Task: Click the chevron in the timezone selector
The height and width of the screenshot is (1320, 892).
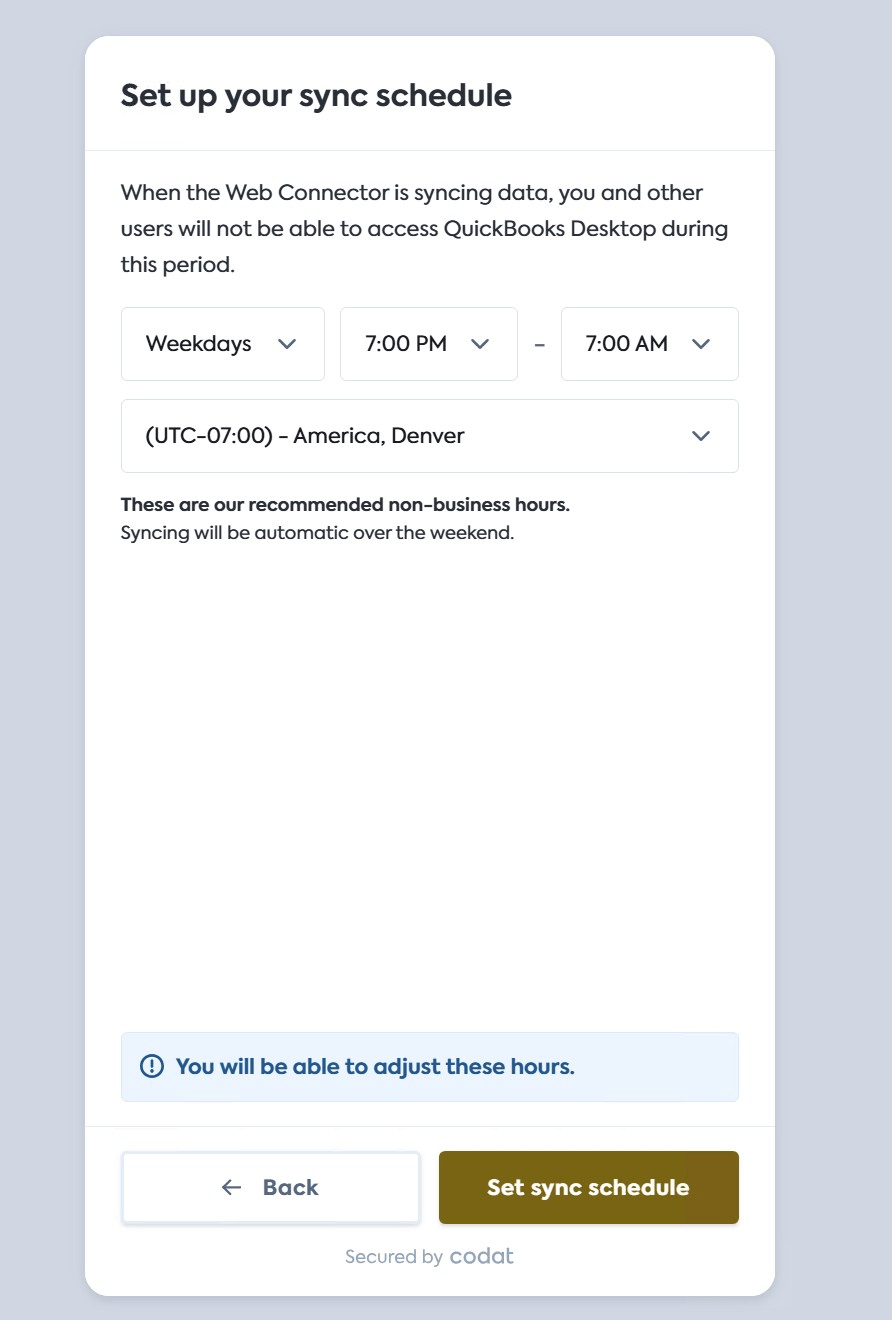Action: [x=701, y=436]
